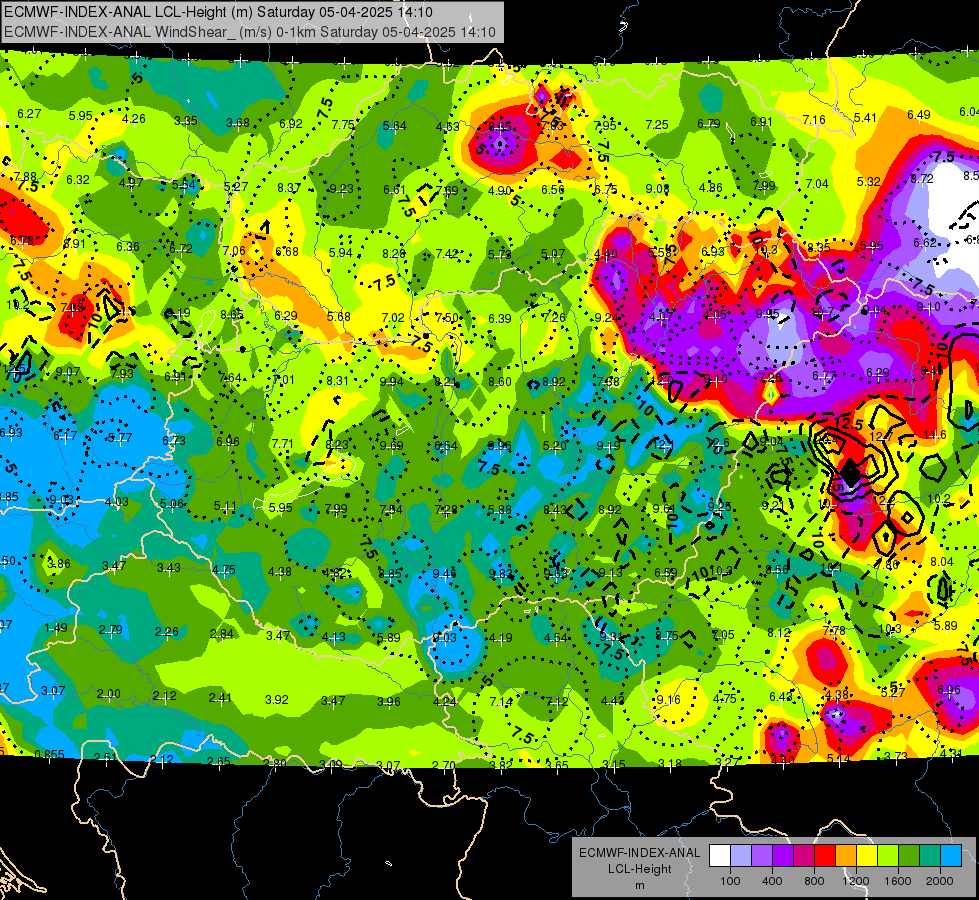Select the white legend color swatch

click(720, 855)
